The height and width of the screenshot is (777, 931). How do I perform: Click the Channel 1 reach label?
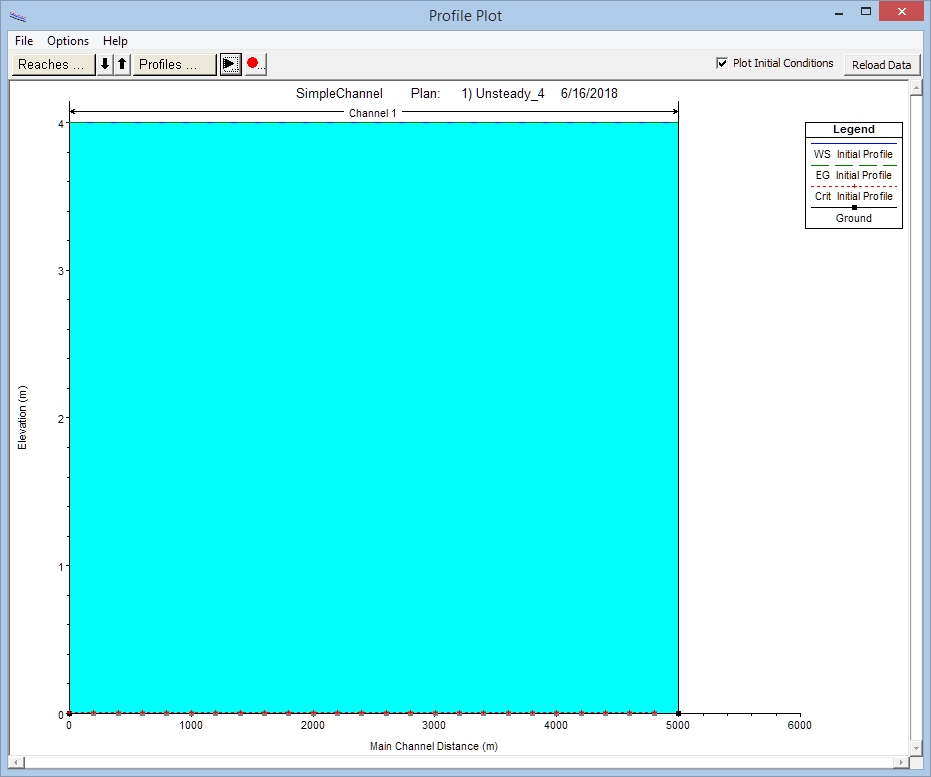click(x=372, y=113)
